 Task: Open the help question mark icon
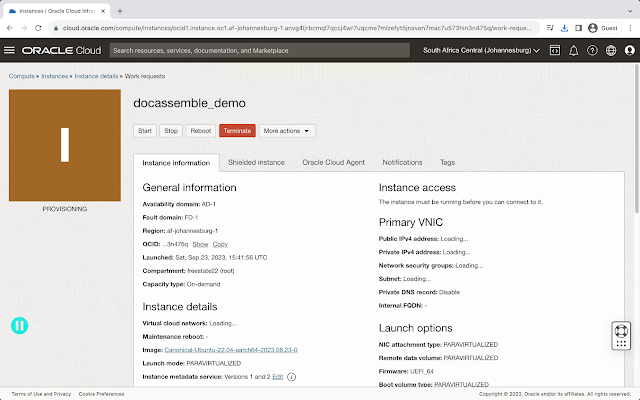coord(592,50)
